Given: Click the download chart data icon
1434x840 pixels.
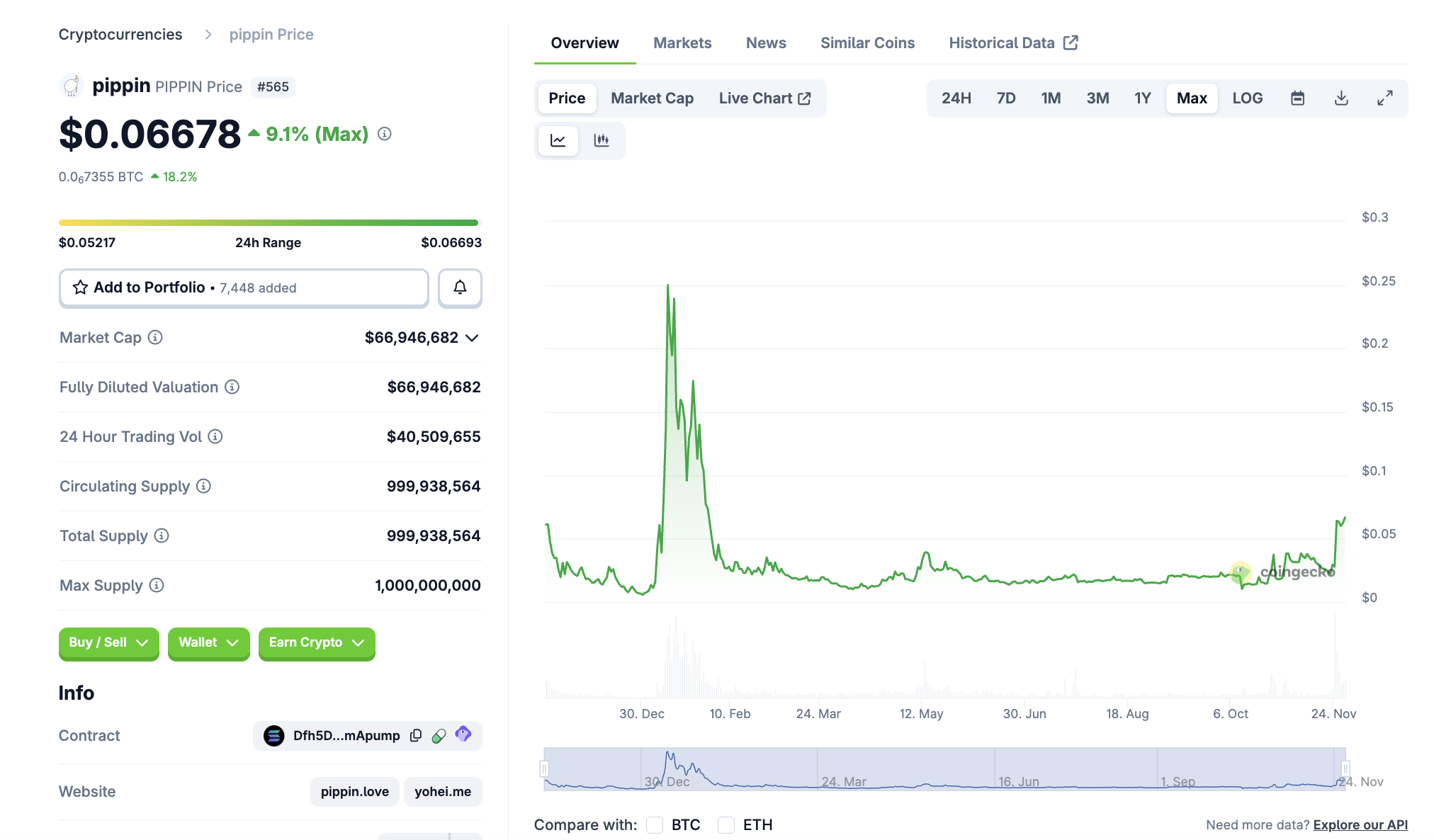Looking at the screenshot, I should tap(1341, 98).
